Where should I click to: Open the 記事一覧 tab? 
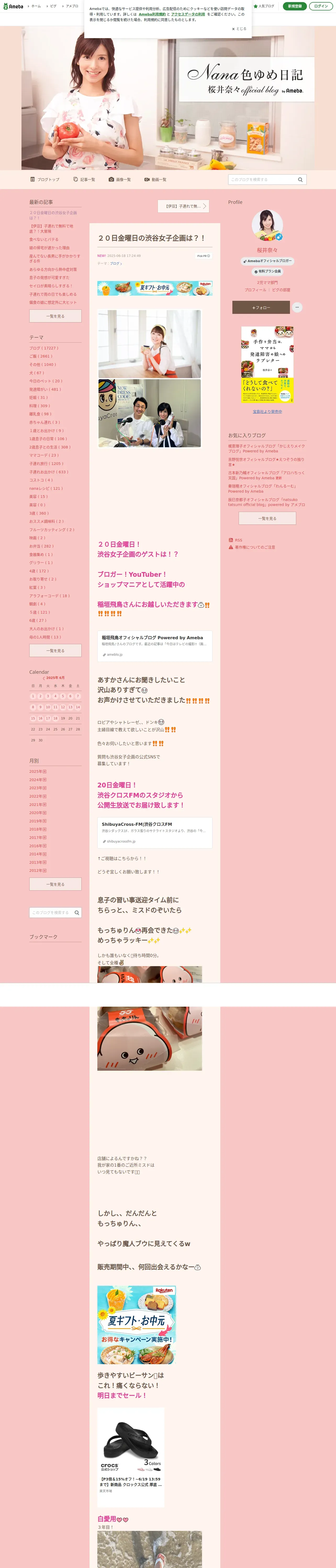84,180
